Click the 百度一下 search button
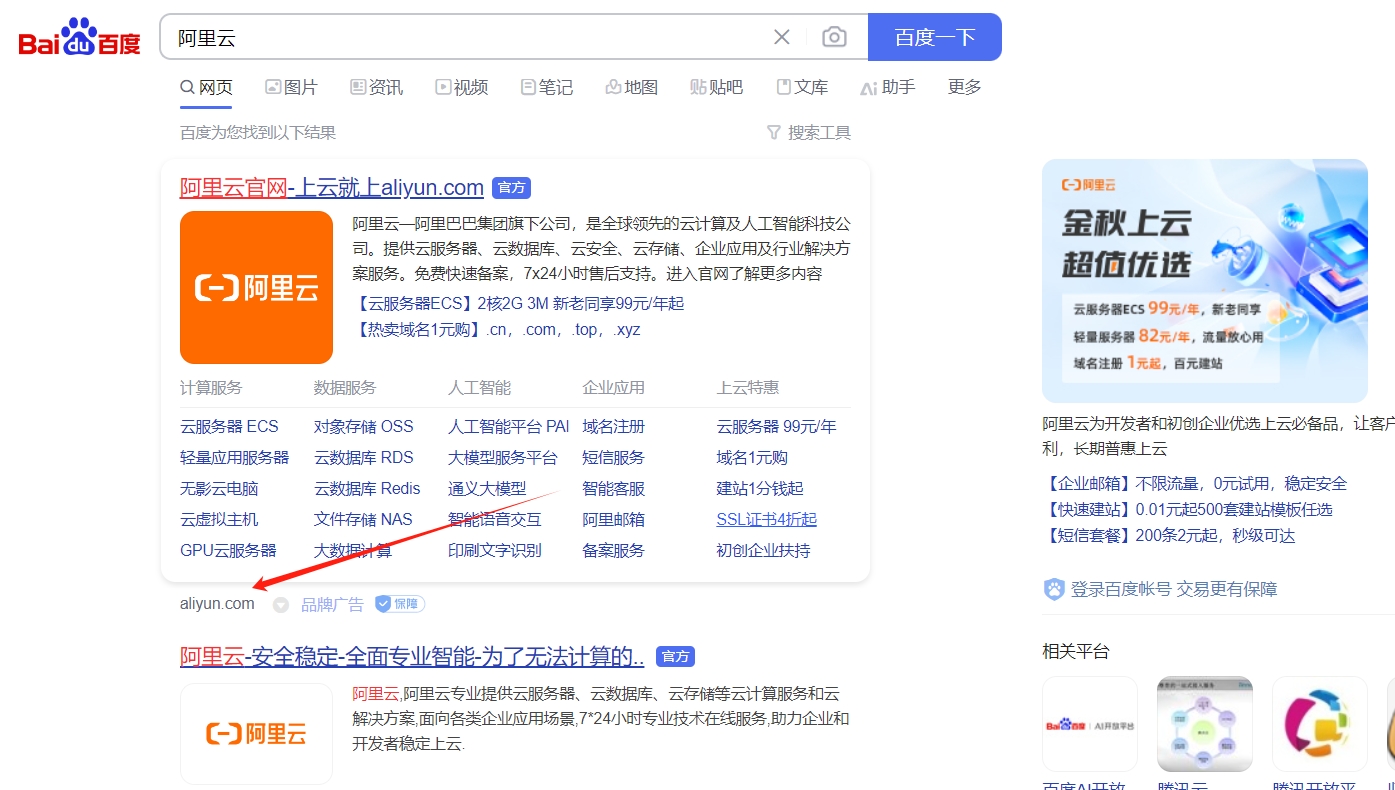 tap(935, 37)
